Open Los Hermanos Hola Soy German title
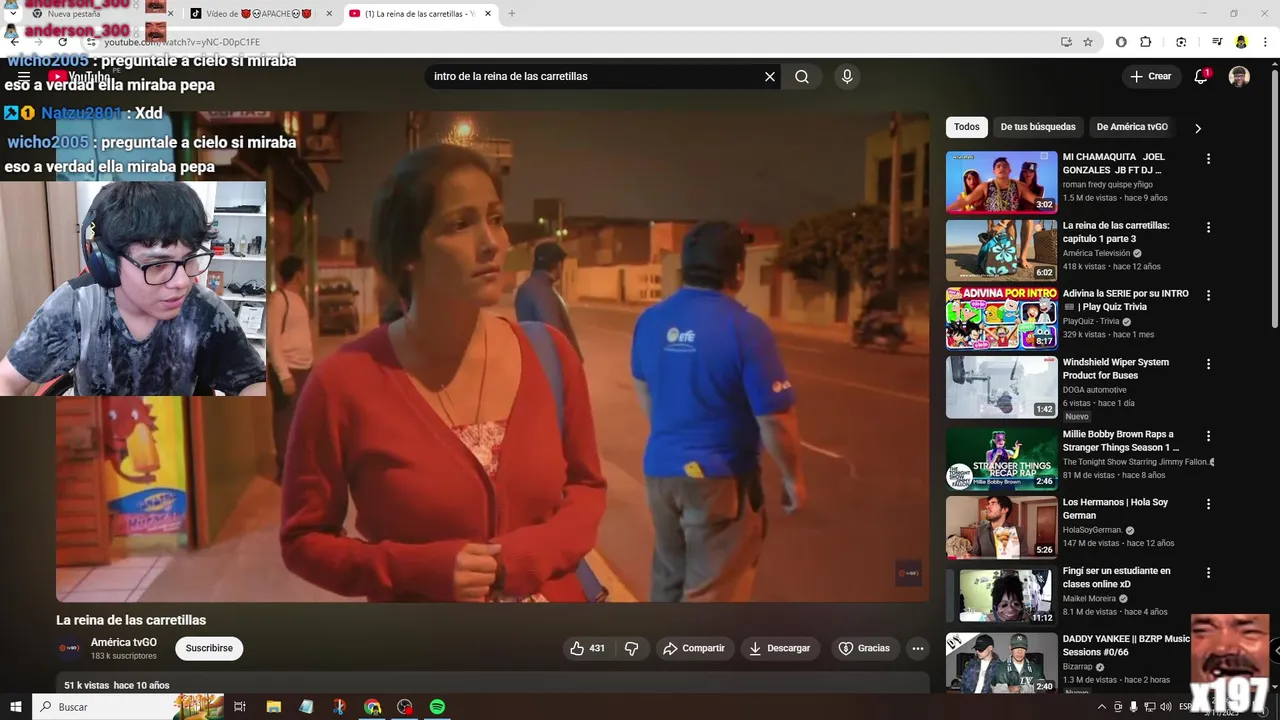Screen dimensions: 1280x720 pyautogui.click(x=1115, y=509)
